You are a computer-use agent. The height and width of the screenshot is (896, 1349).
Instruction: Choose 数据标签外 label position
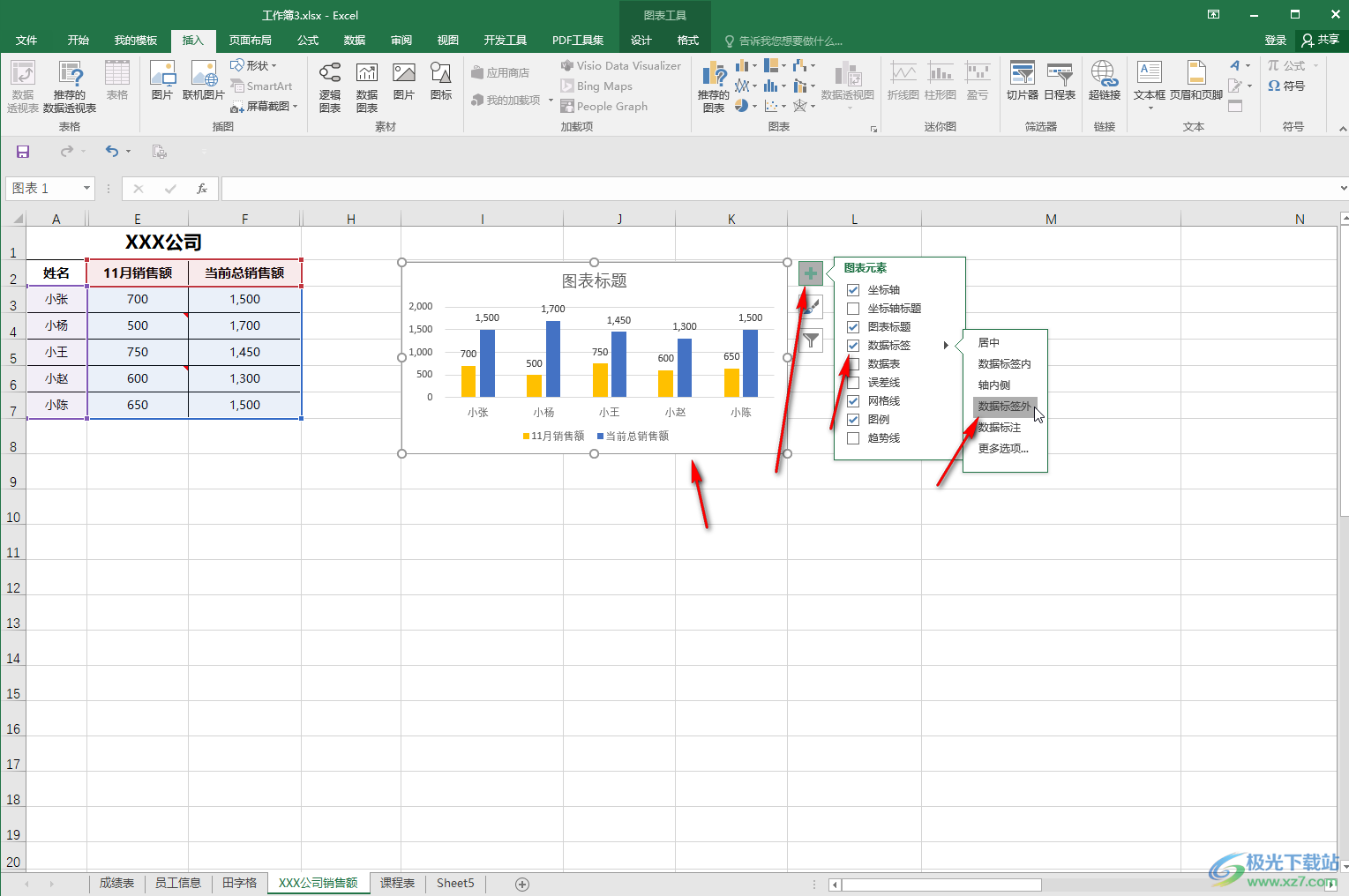1005,406
